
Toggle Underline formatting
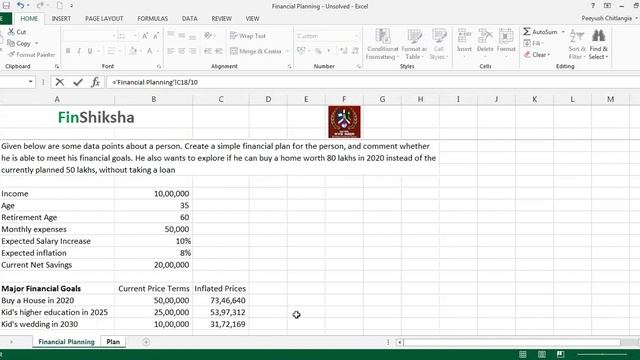click(x=89, y=51)
